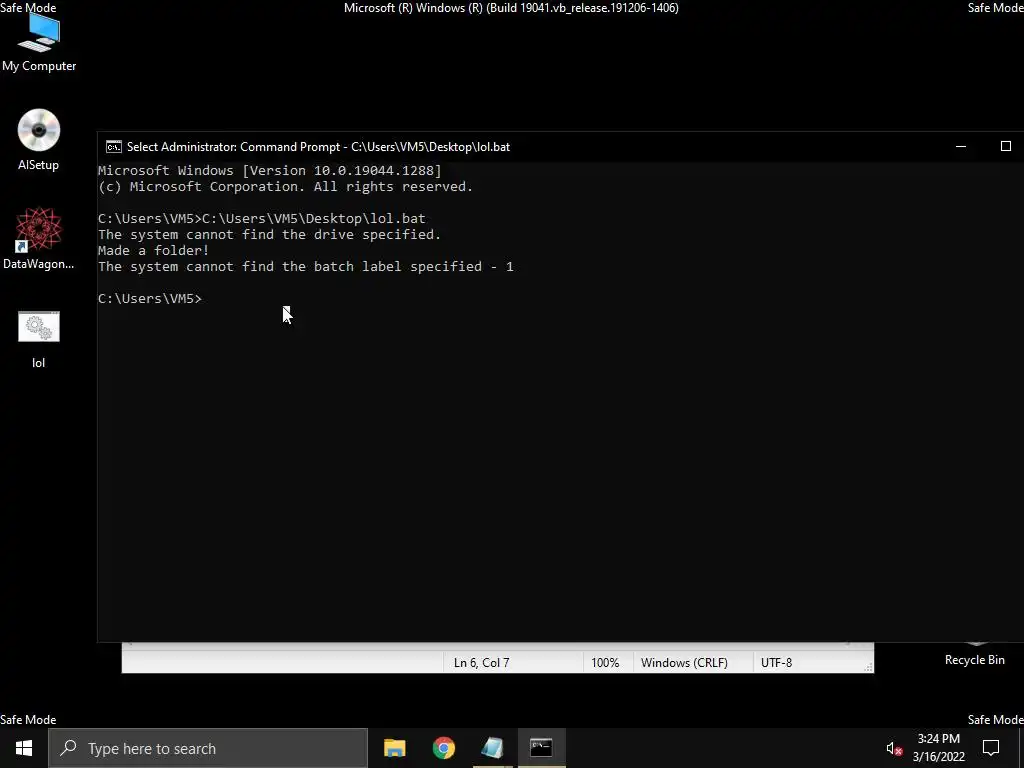Open File Explorer from the taskbar
The width and height of the screenshot is (1024, 768).
pos(394,748)
